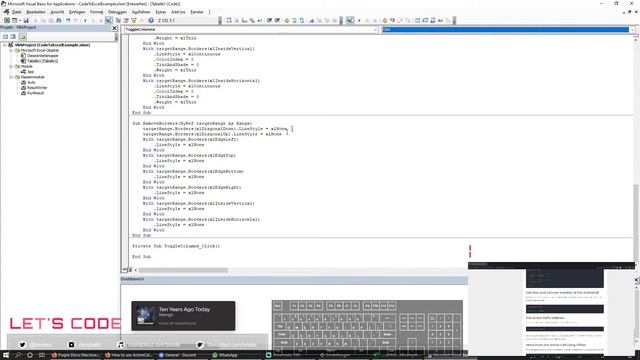Screen dimensions: 640x360
Task: Open the Extras menu
Action: pyautogui.click(x=161, y=12)
